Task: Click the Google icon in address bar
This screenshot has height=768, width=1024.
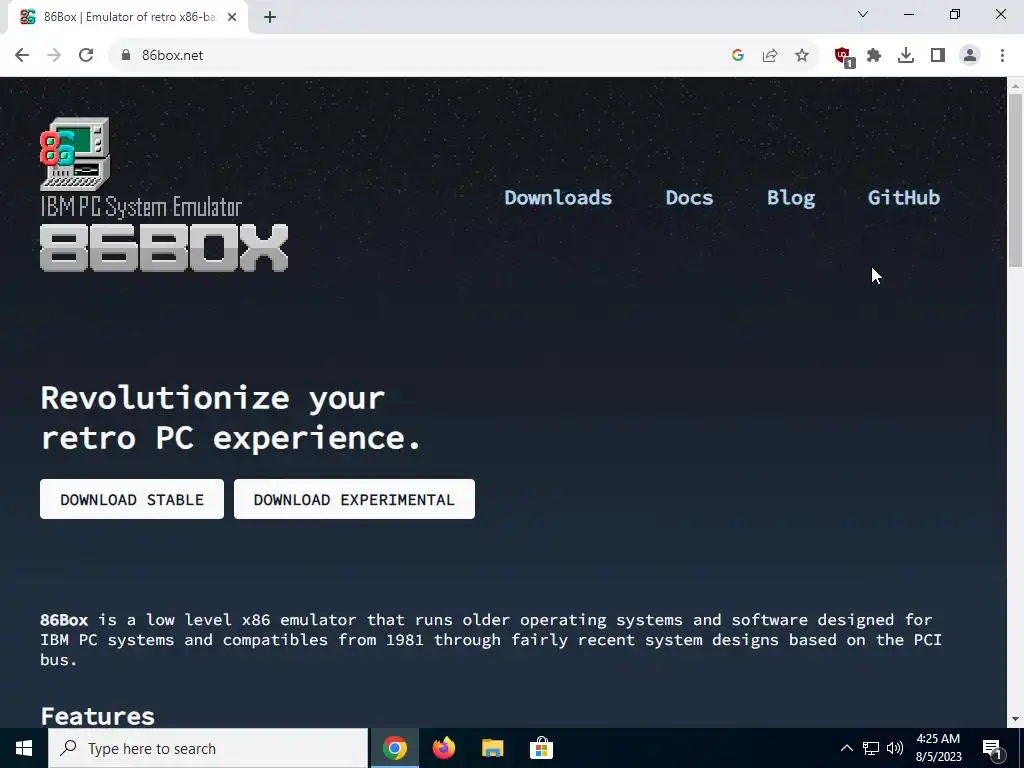Action: (x=738, y=56)
